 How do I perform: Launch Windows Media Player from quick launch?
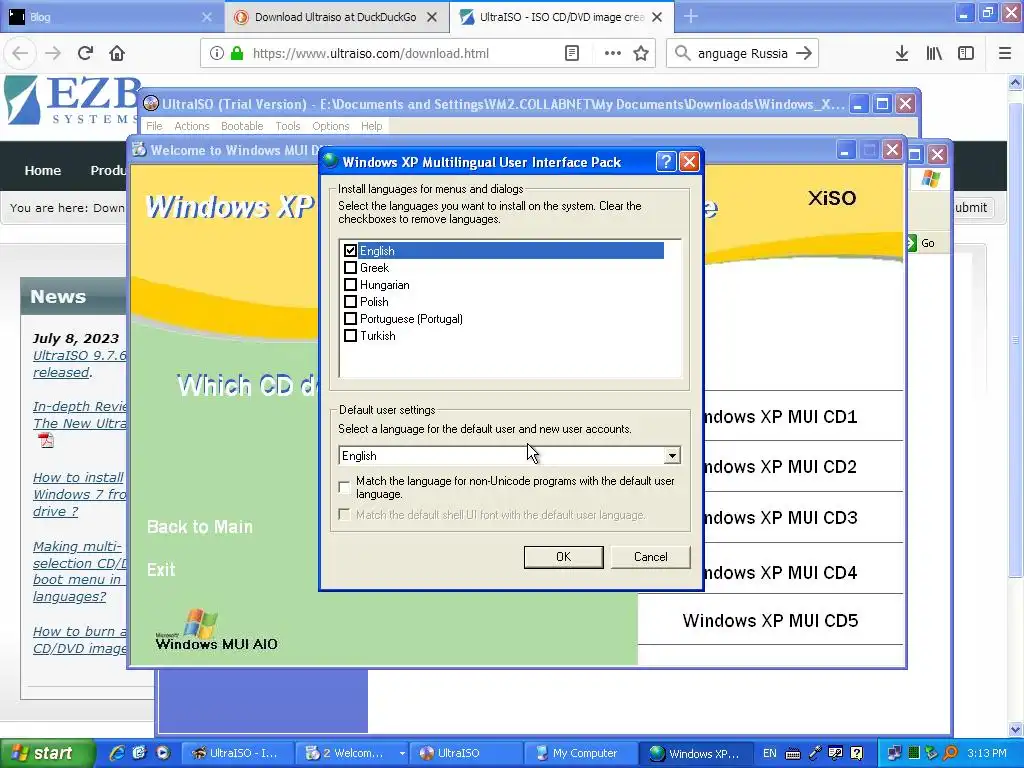click(163, 753)
